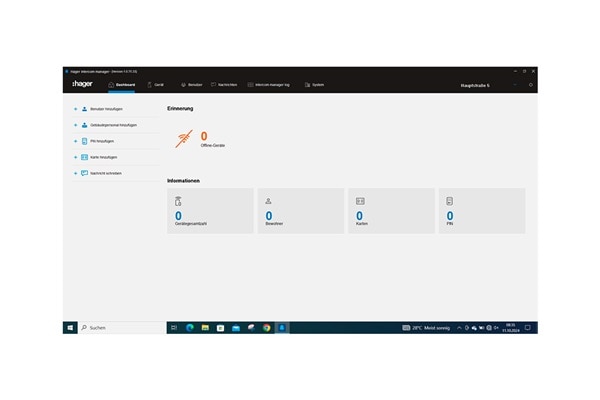
Task: Expand the plus next to Nachricht schreiben
Action: [74, 173]
